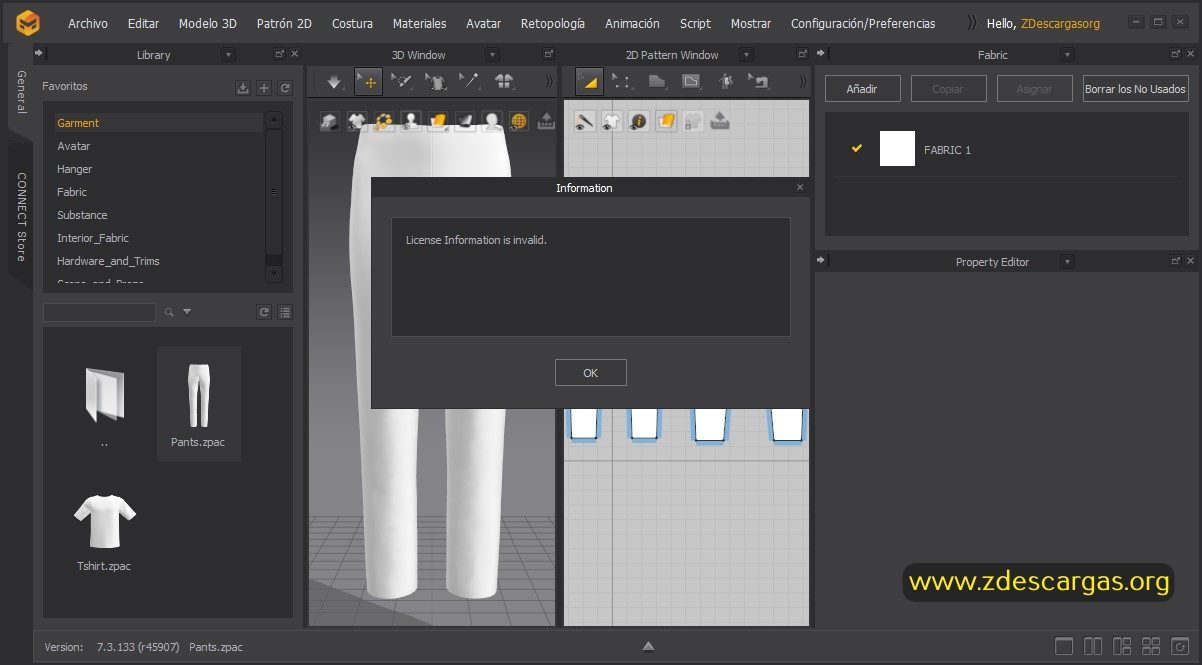Select the avatar tape tool in 2D toolbar
1202x665 pixels.
point(725,82)
